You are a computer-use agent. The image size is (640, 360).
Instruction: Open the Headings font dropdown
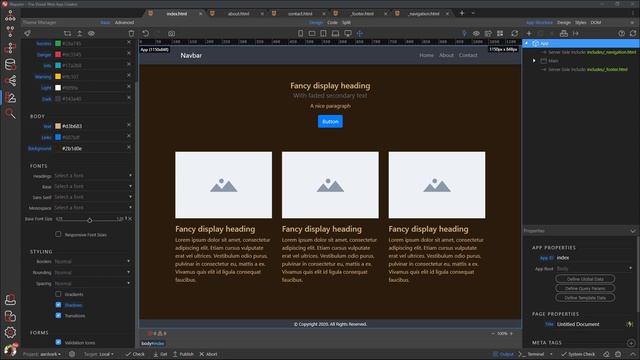coord(93,176)
